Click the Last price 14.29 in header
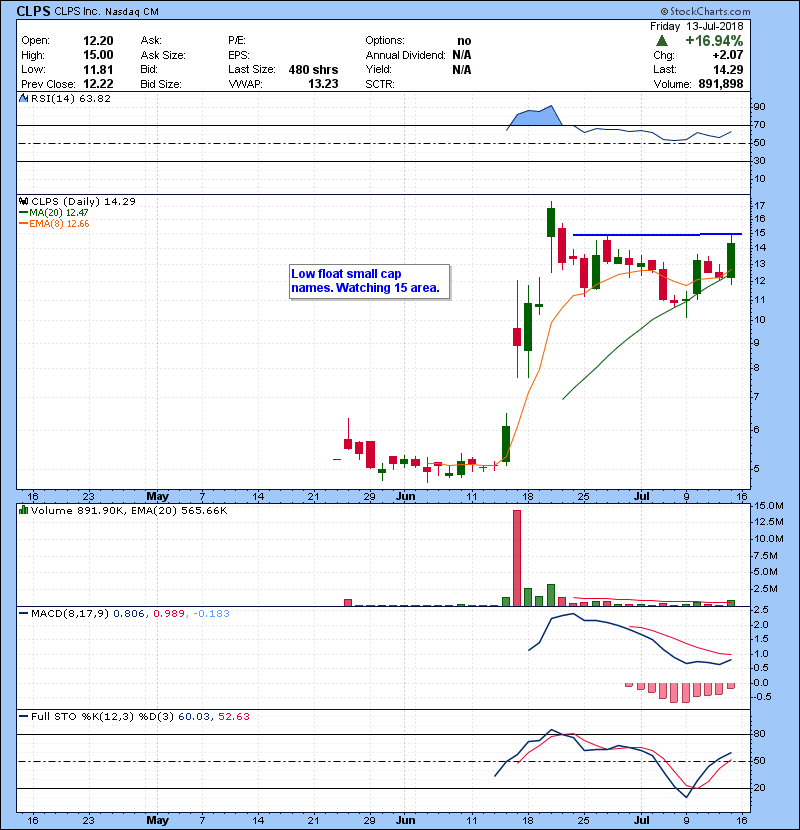The image size is (800, 830). click(x=727, y=69)
